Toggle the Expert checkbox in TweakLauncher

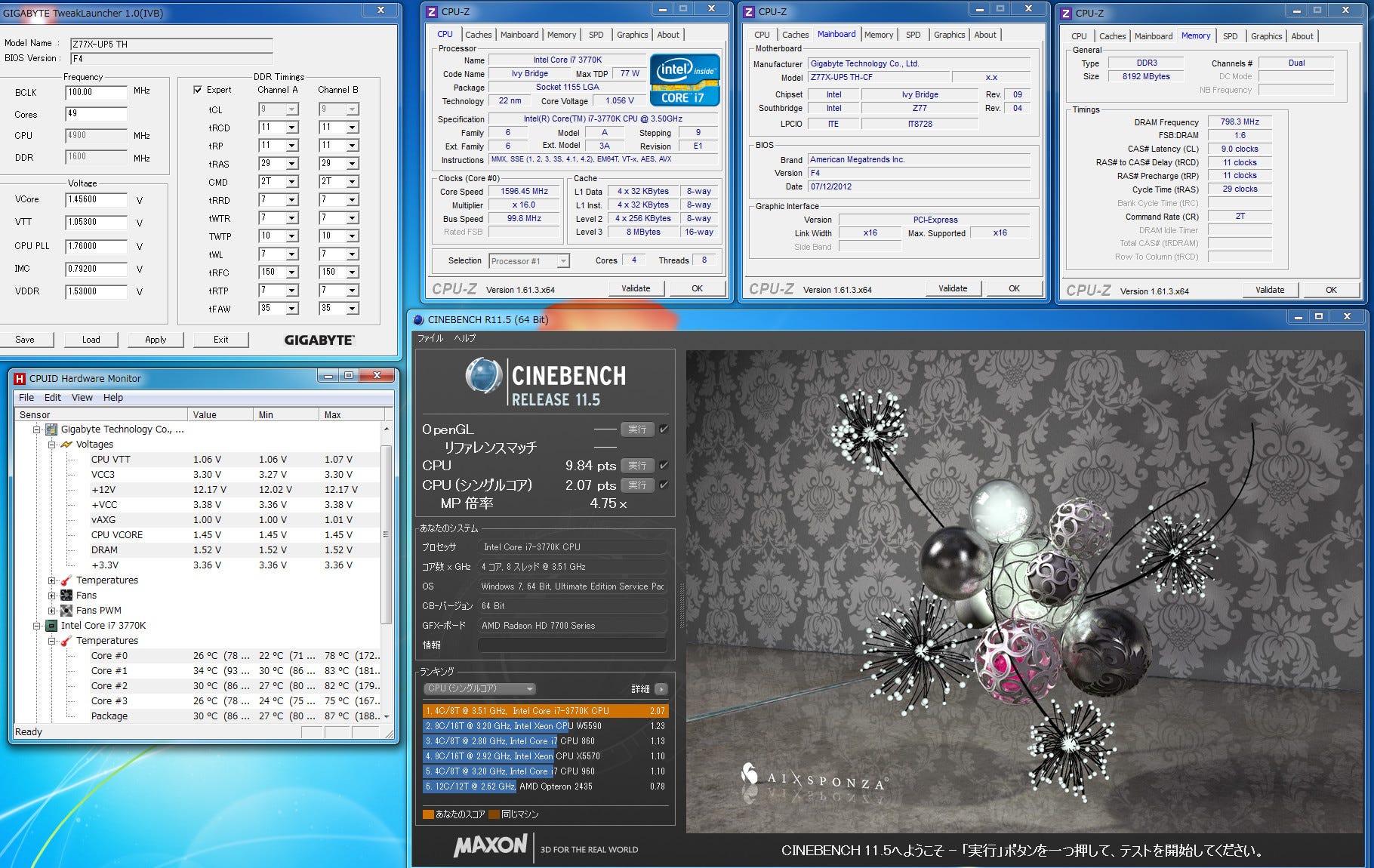click(198, 90)
